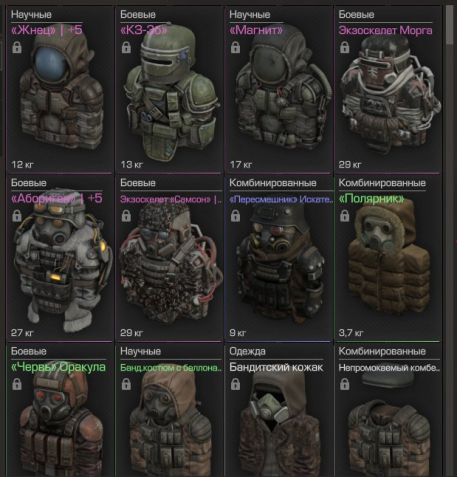The width and height of the screenshot is (457, 477).
Task: Click the Бандитский кожак item name
Action: (x=276, y=367)
